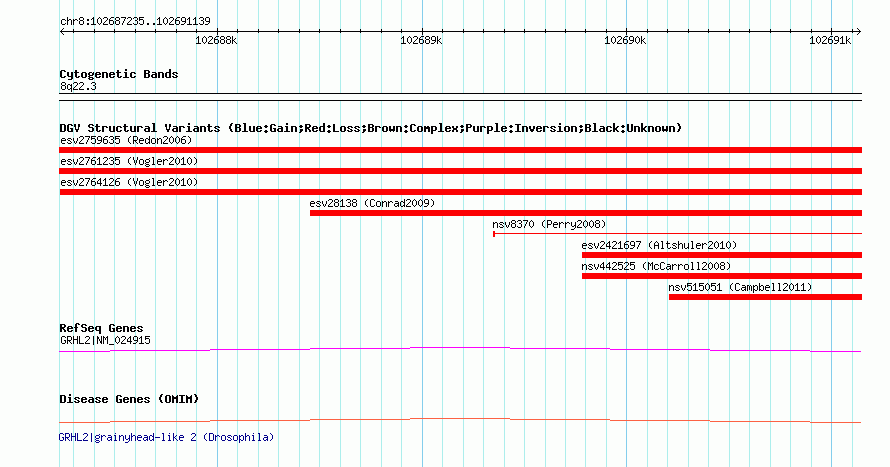Open variant esv2764126 (Vogler2010) label

129,182
